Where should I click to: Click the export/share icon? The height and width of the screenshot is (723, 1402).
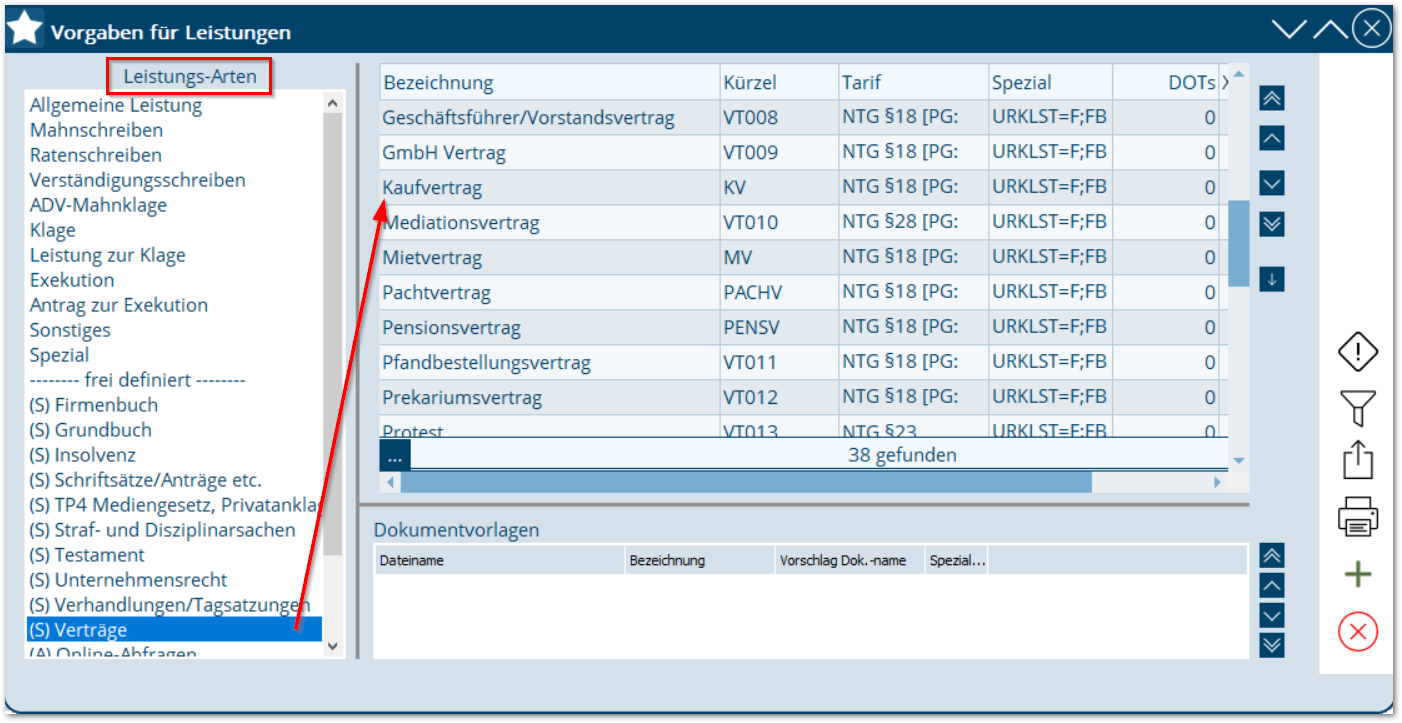pos(1358,462)
